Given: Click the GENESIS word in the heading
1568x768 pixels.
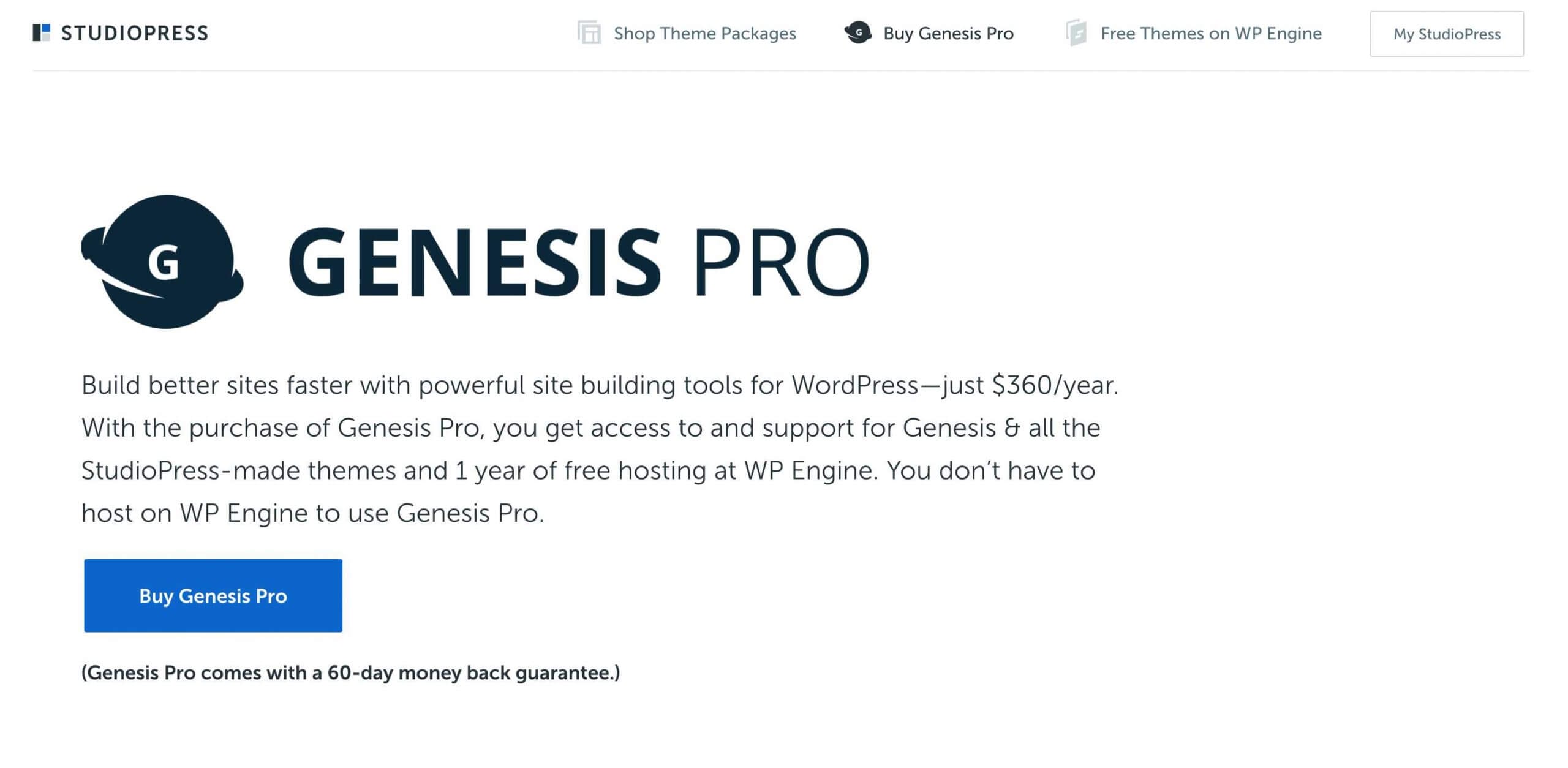Looking at the screenshot, I should tap(475, 262).
